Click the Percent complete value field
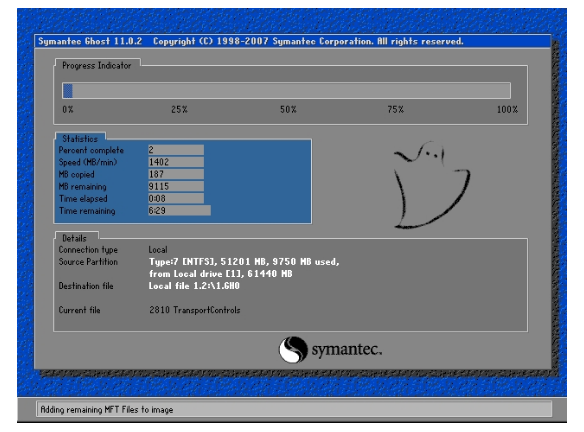The image size is (584, 432). [x=176, y=150]
